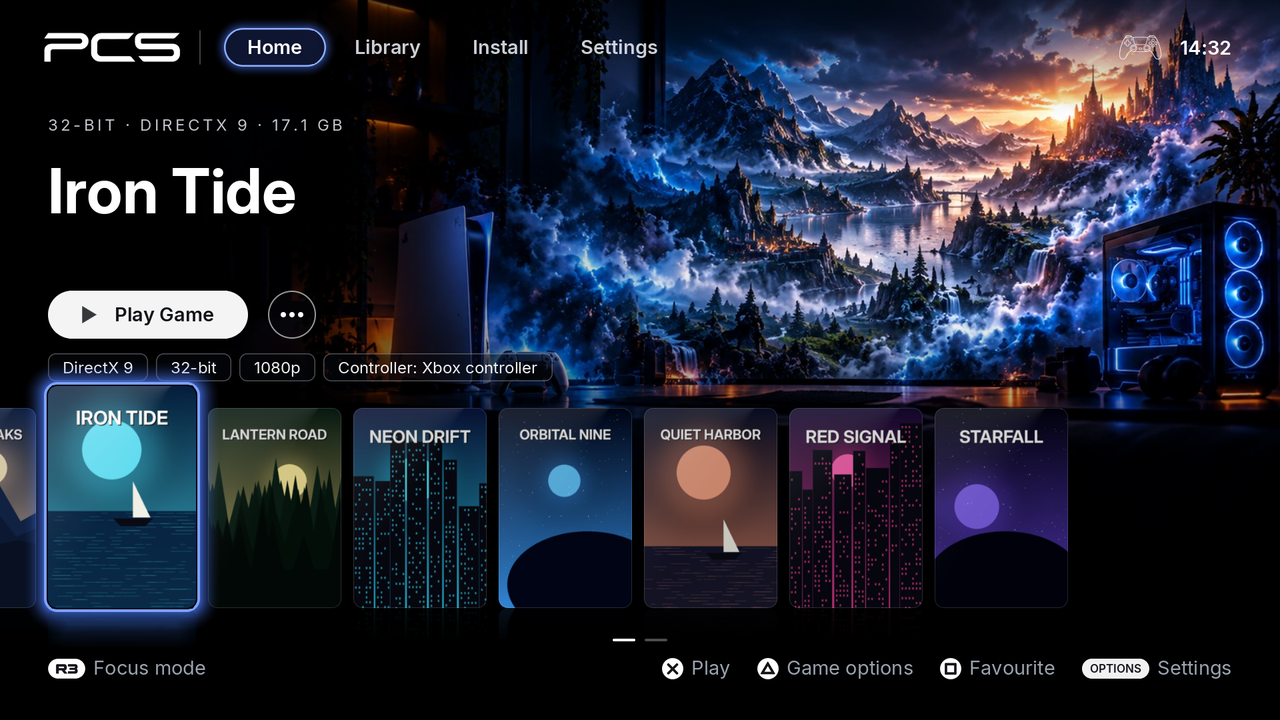Click the OPTIONS Settings badge
This screenshot has width=1280, height=720.
[1115, 668]
